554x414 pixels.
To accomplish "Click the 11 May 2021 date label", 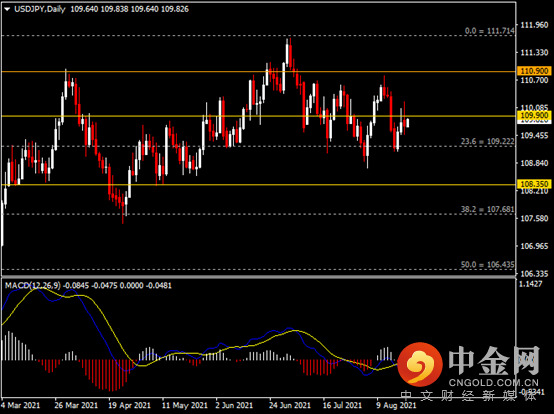I will 184,405.
